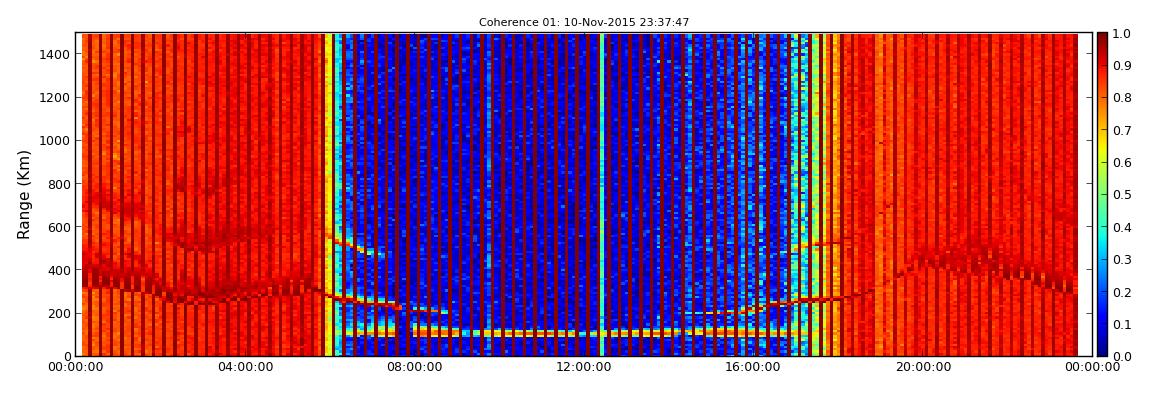Click the colorbar tick label '0.7'
The width and height of the screenshot is (1150, 407).
pos(1121,131)
